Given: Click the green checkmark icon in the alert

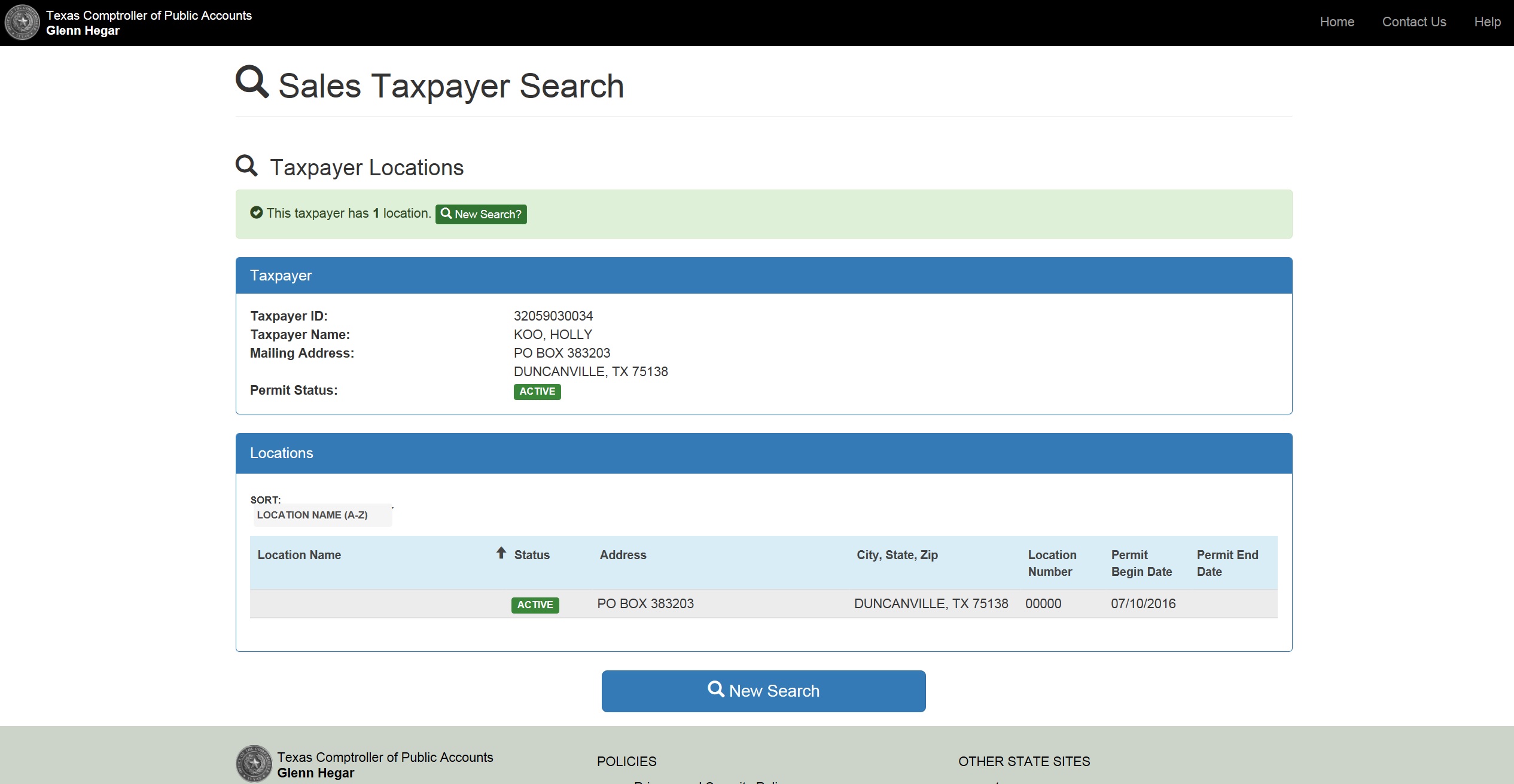Looking at the screenshot, I should (257, 213).
